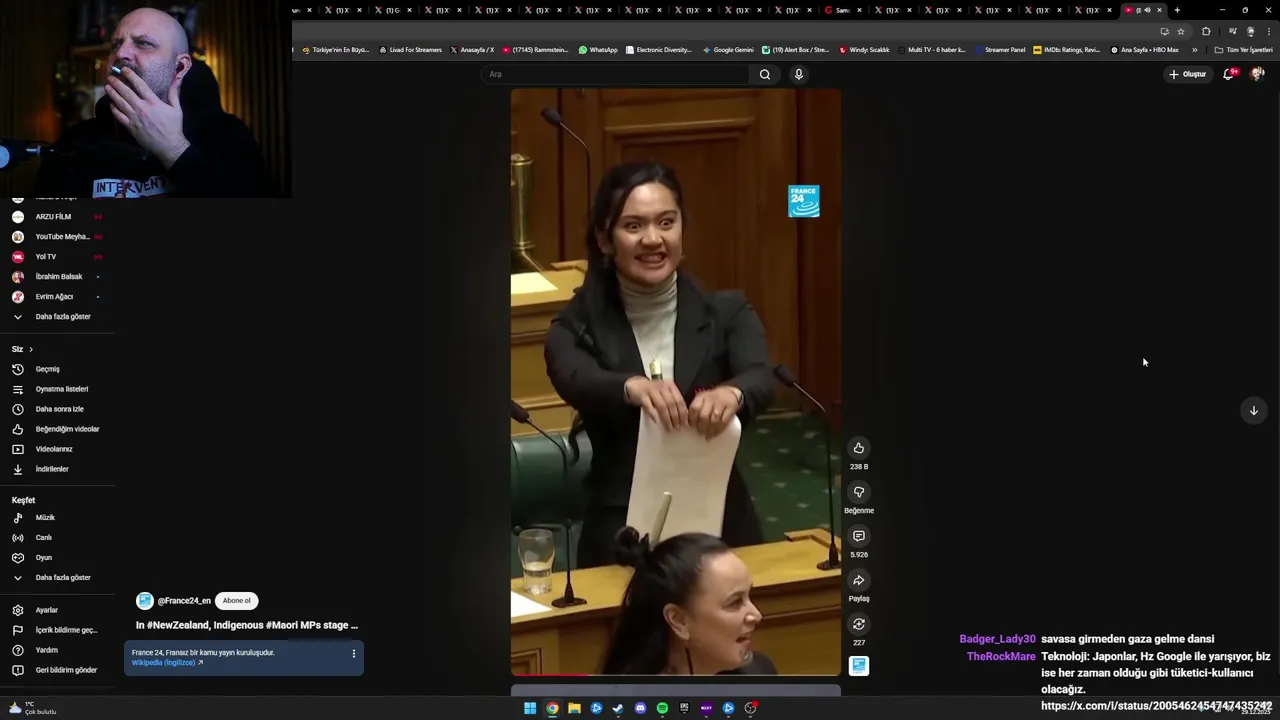Open Daha sonra izle list
Viewport: 1280px width, 720px height.
58,409
